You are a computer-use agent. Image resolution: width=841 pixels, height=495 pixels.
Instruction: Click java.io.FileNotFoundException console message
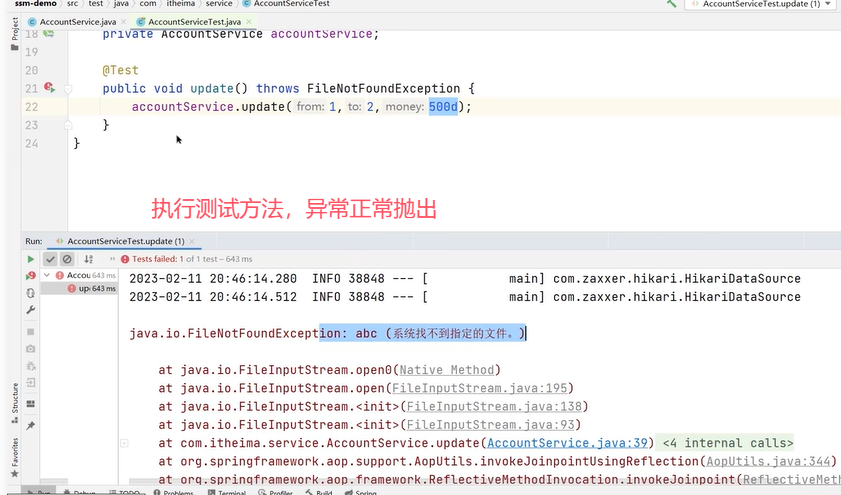tap(327, 334)
